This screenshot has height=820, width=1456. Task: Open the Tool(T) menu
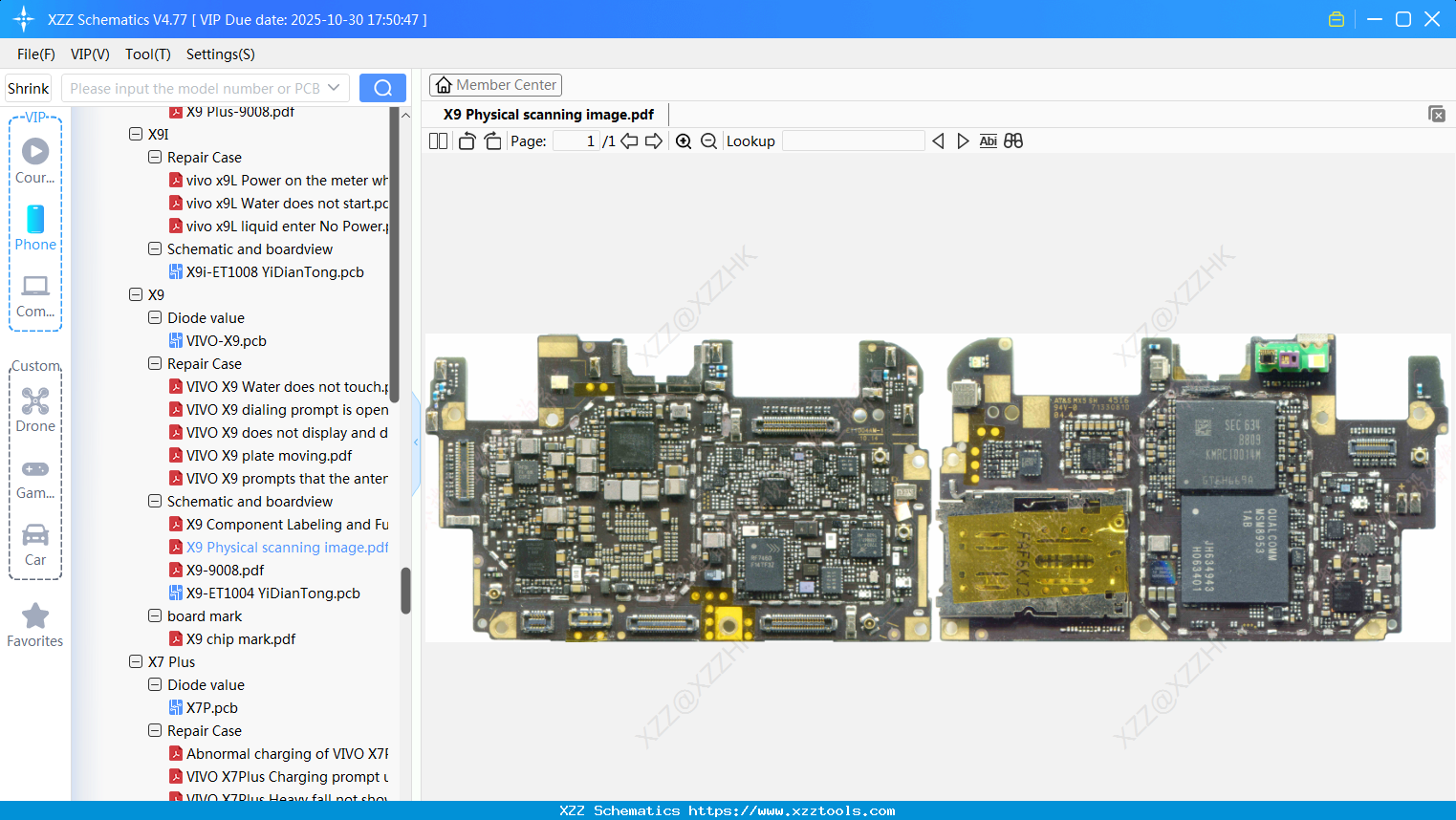148,54
